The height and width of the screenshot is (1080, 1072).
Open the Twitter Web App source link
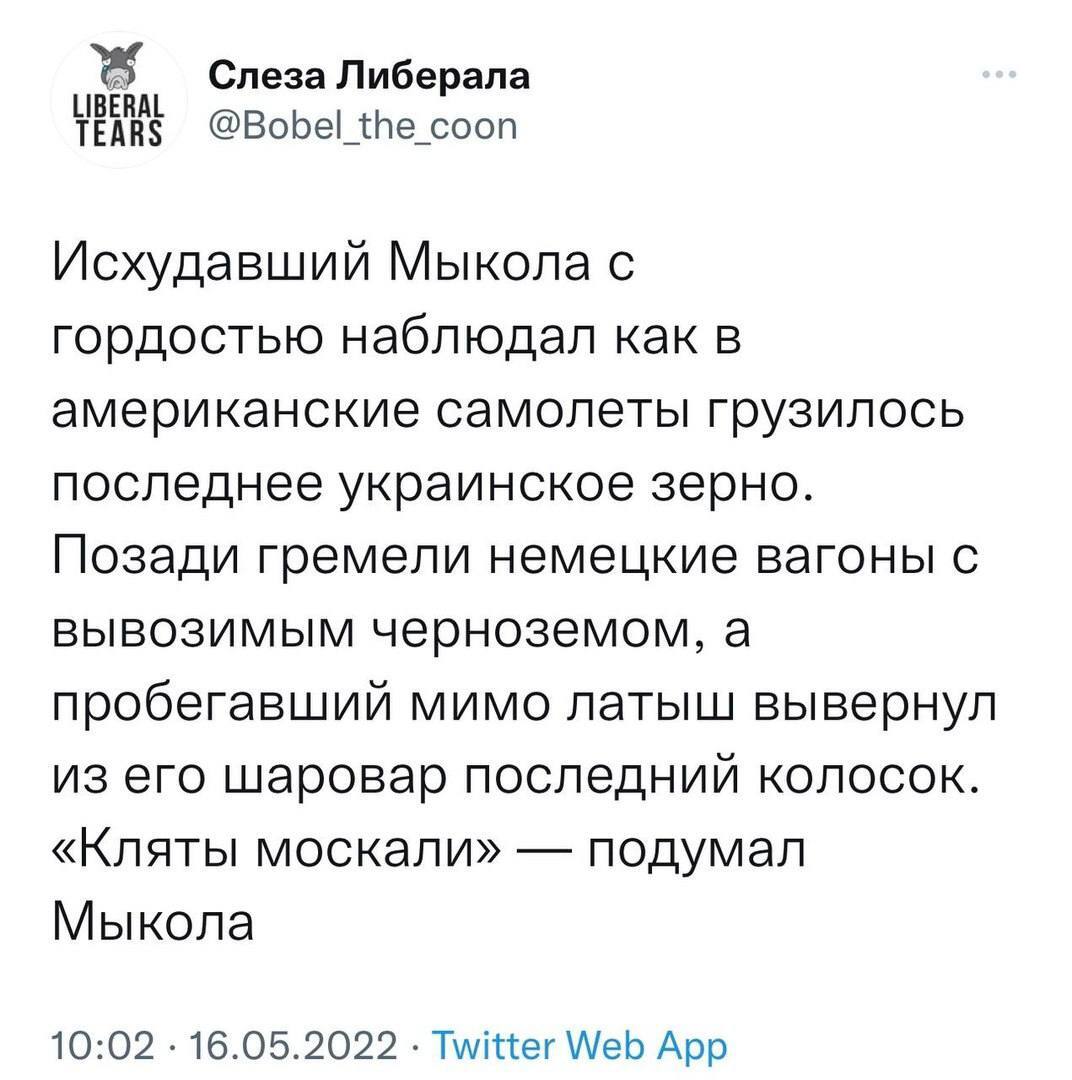pos(575,1044)
